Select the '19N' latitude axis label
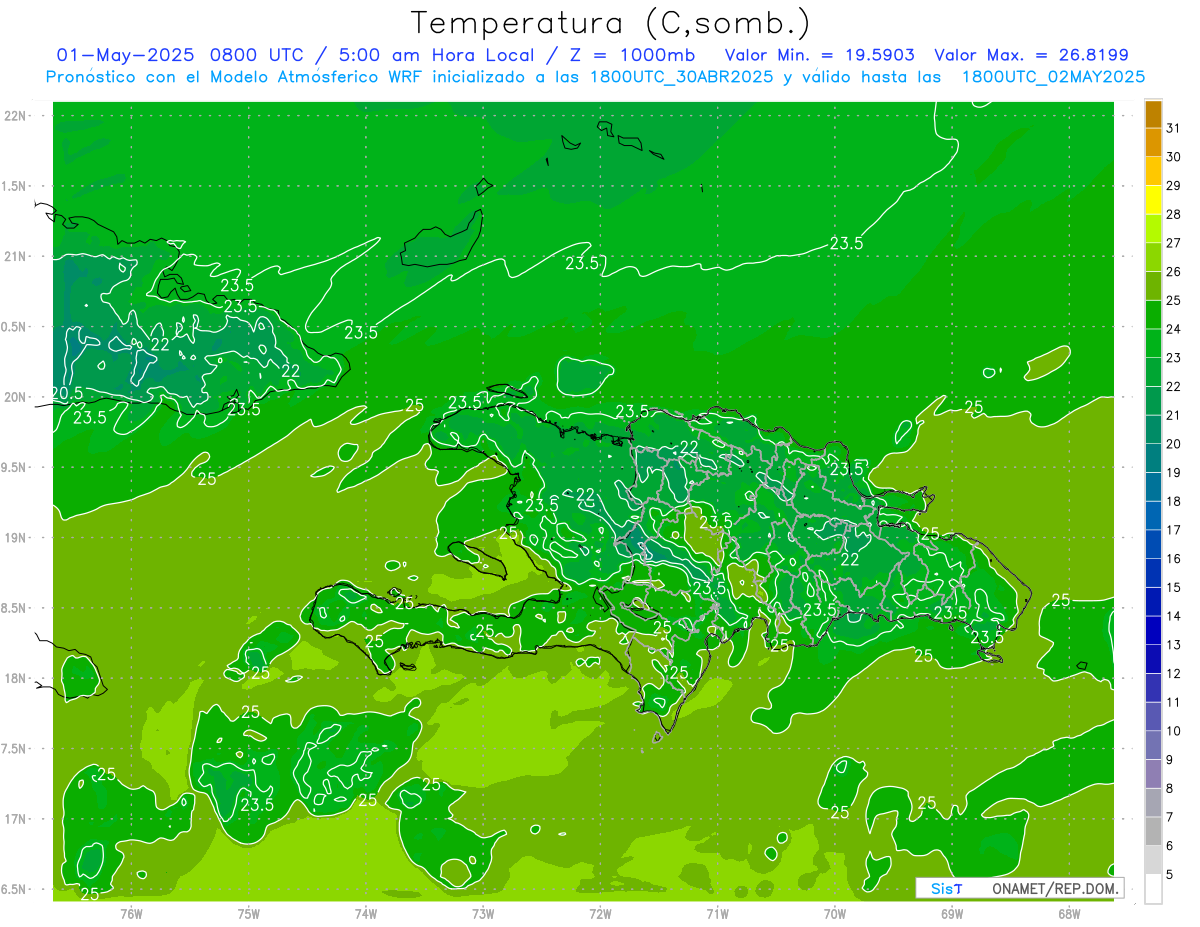The height and width of the screenshot is (927, 1200). (x=15, y=538)
